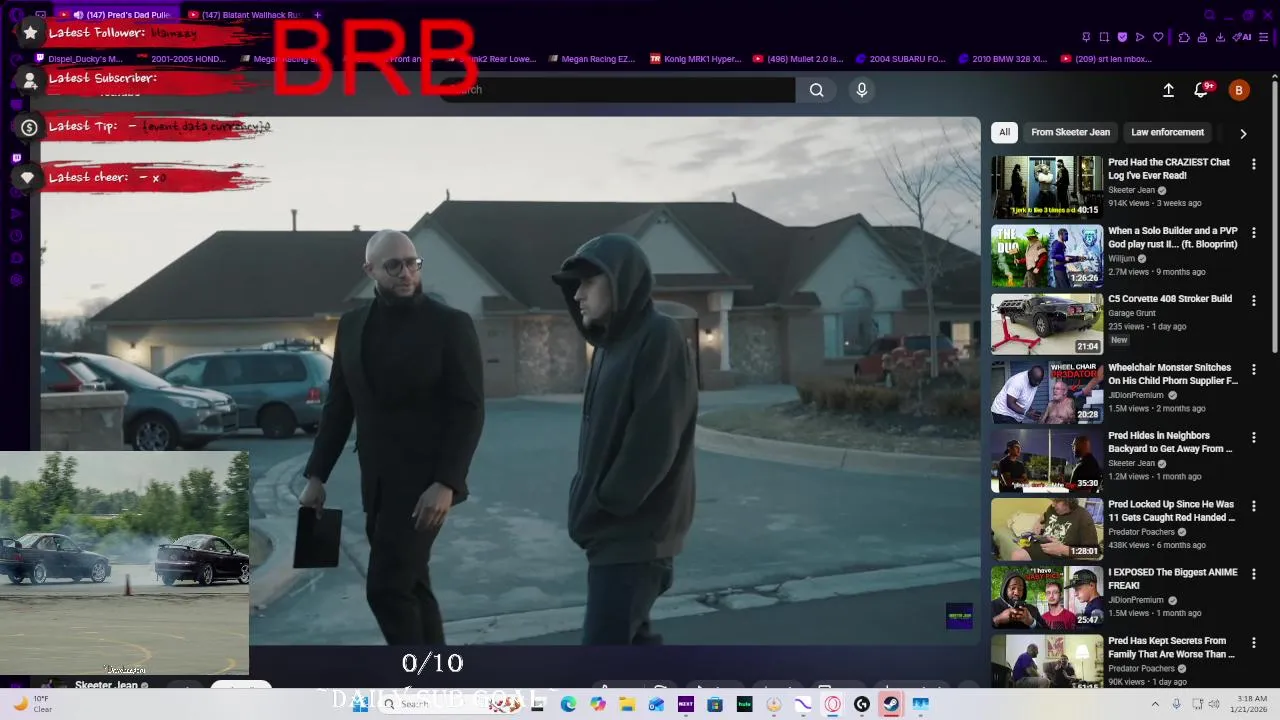The width and height of the screenshot is (1280, 720).
Task: Open the 2010 BMW 328 XI bookmark
Action: pyautogui.click(x=1002, y=59)
